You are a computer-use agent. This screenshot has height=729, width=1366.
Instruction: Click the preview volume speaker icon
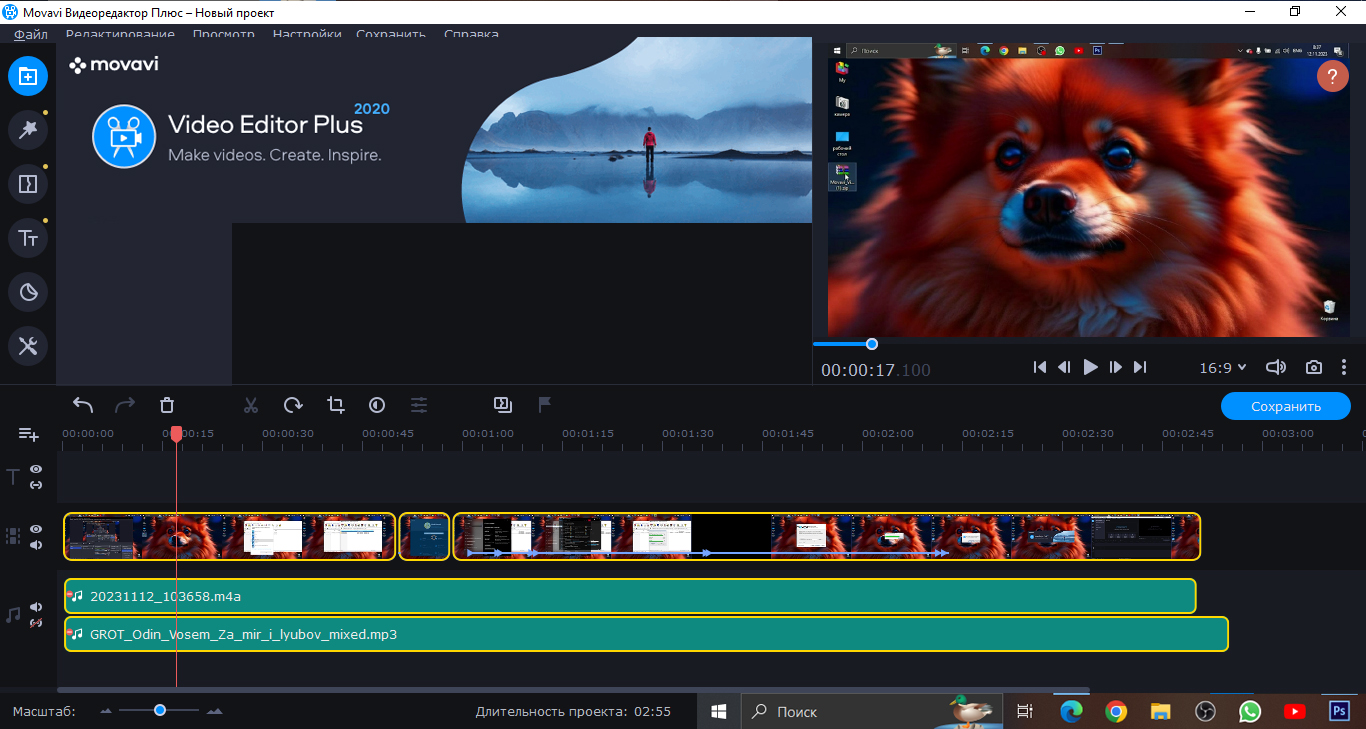(x=1276, y=368)
